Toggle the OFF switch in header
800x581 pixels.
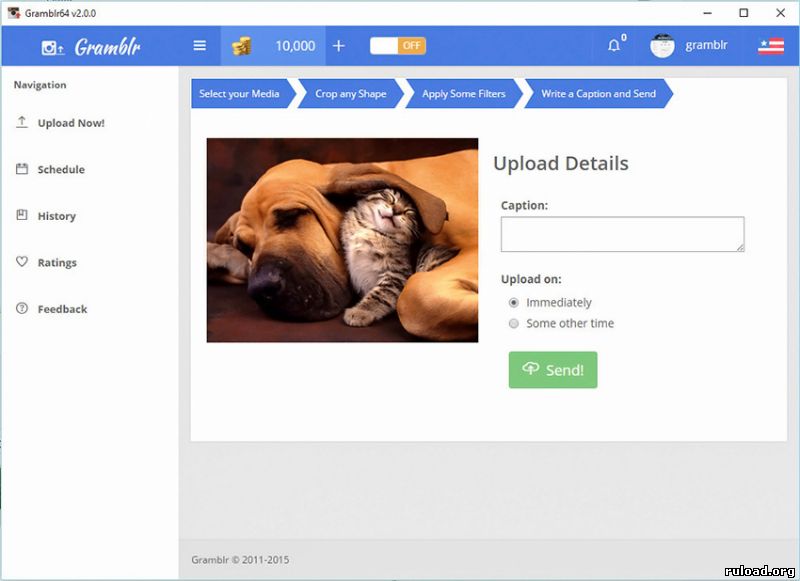pos(397,46)
